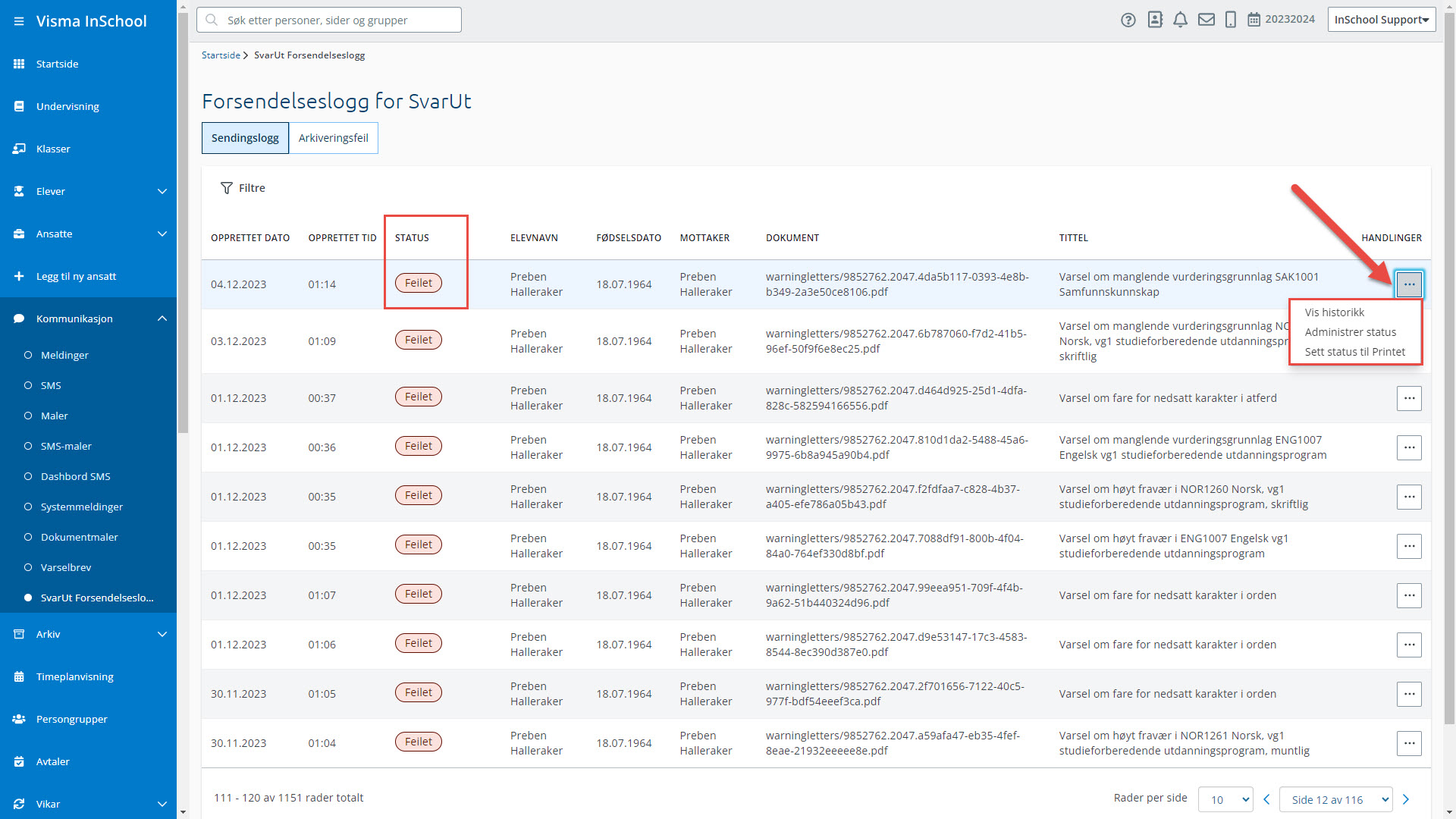The image size is (1456, 819).
Task: Click the Filtre button
Action: click(x=243, y=188)
